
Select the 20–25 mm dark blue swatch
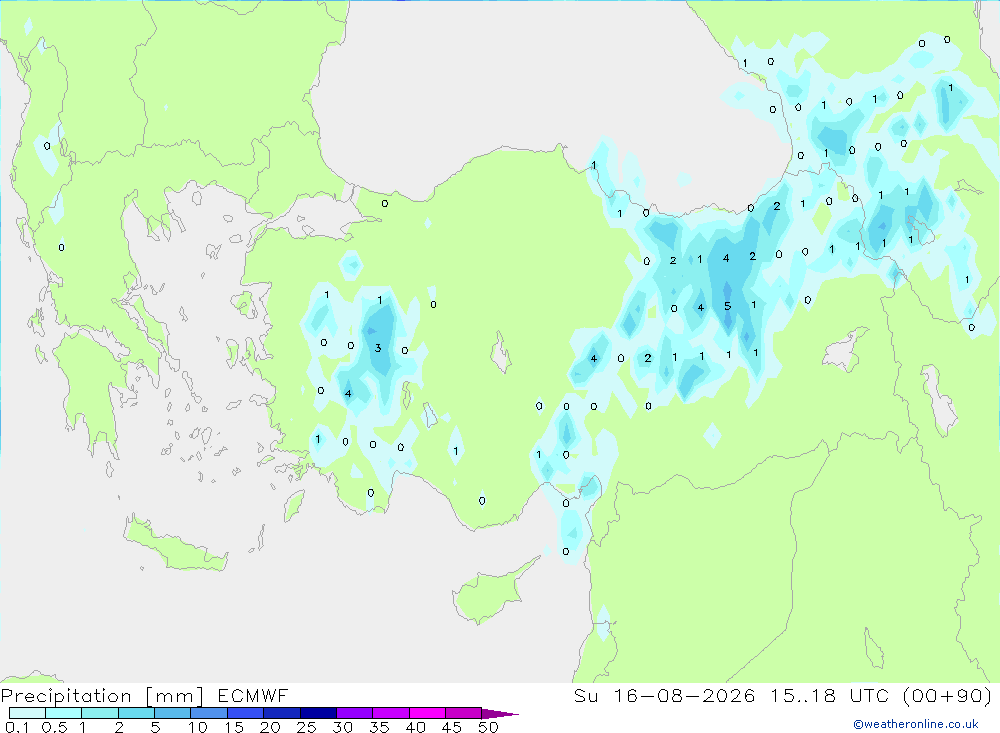pos(281,713)
